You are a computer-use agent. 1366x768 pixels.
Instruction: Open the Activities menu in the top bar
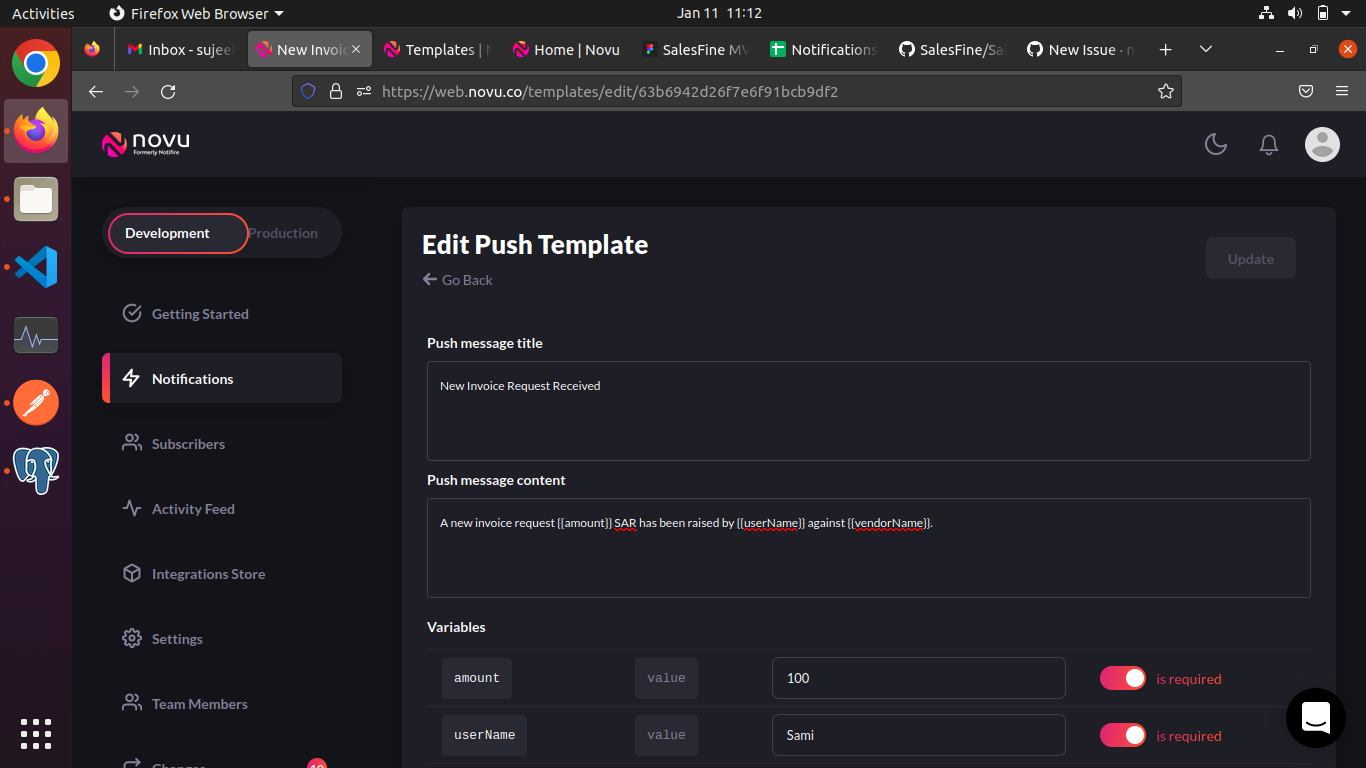click(x=42, y=13)
